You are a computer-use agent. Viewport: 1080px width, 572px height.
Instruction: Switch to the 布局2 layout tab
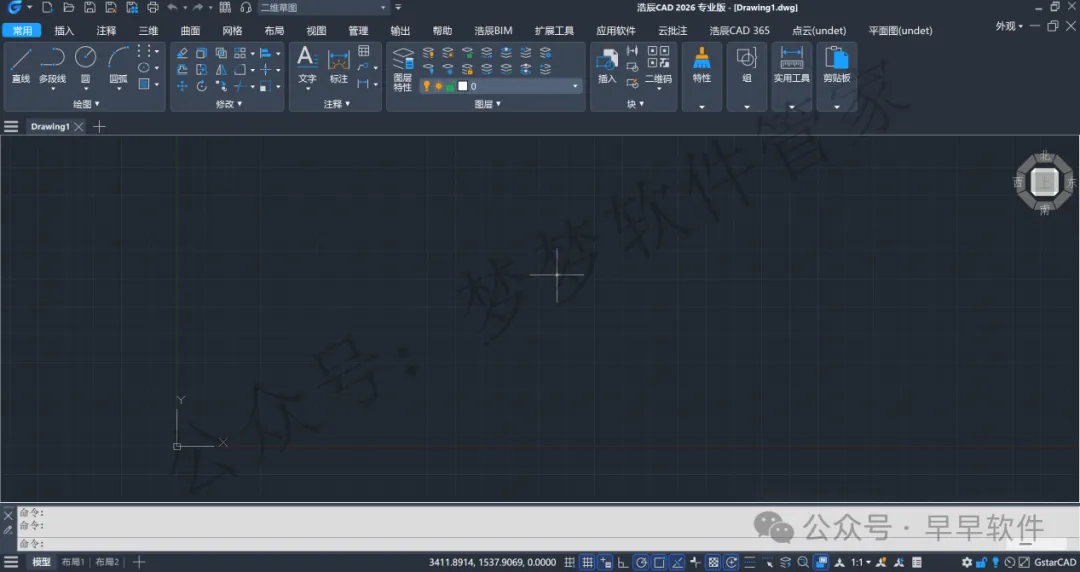click(x=107, y=562)
